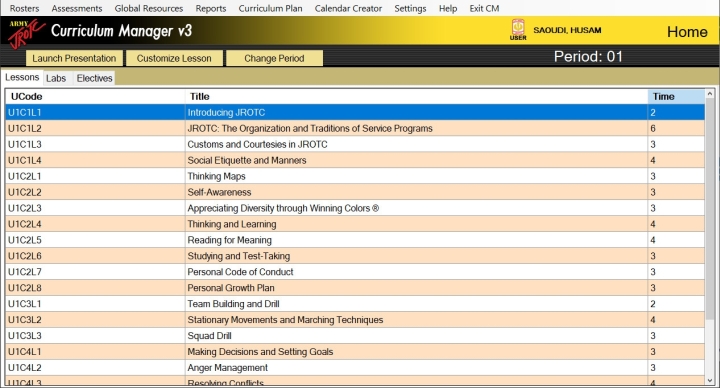This screenshot has height=388, width=720.
Task: Select JROTC: The Organization and Traditions lesson
Action: (355, 129)
